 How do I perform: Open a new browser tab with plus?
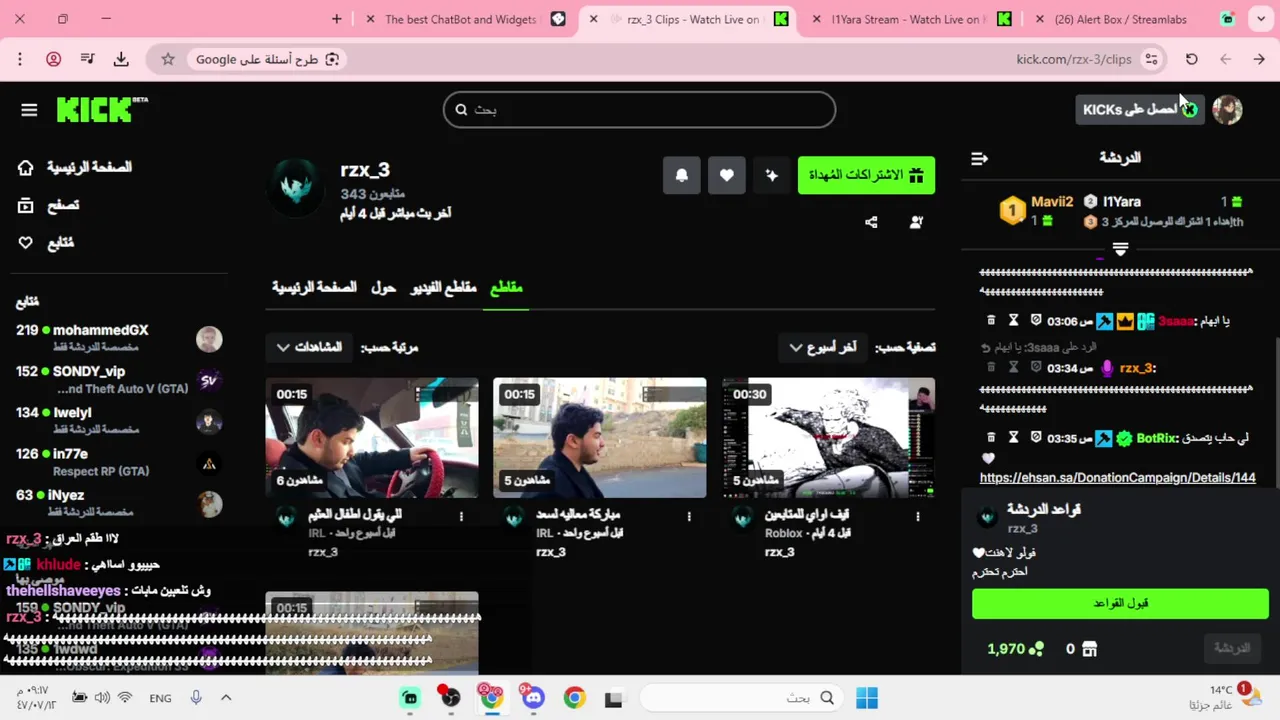click(x=336, y=19)
